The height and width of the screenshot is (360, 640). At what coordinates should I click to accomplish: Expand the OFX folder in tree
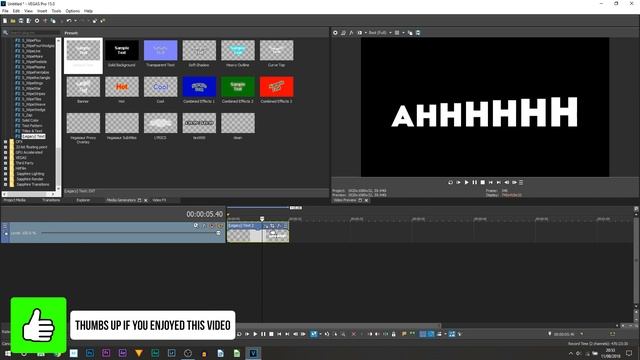(x=5, y=142)
